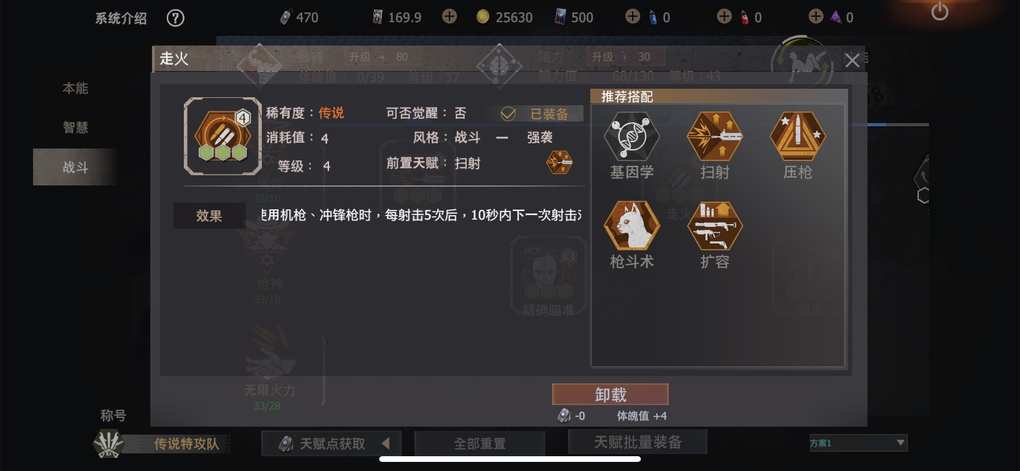Switch to the 本能 tab
The width and height of the screenshot is (1020, 471).
(75, 88)
